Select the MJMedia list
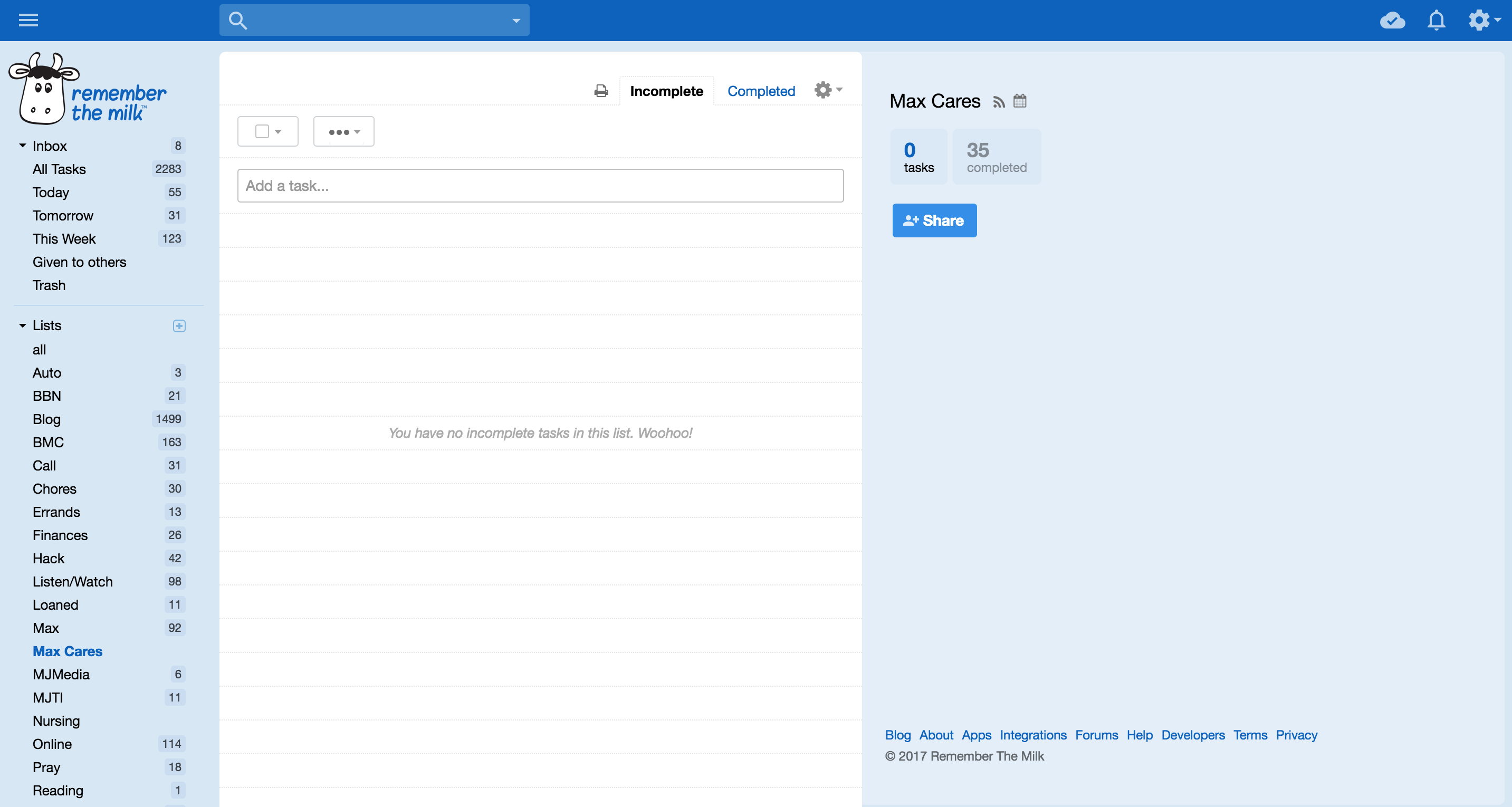 (61, 675)
